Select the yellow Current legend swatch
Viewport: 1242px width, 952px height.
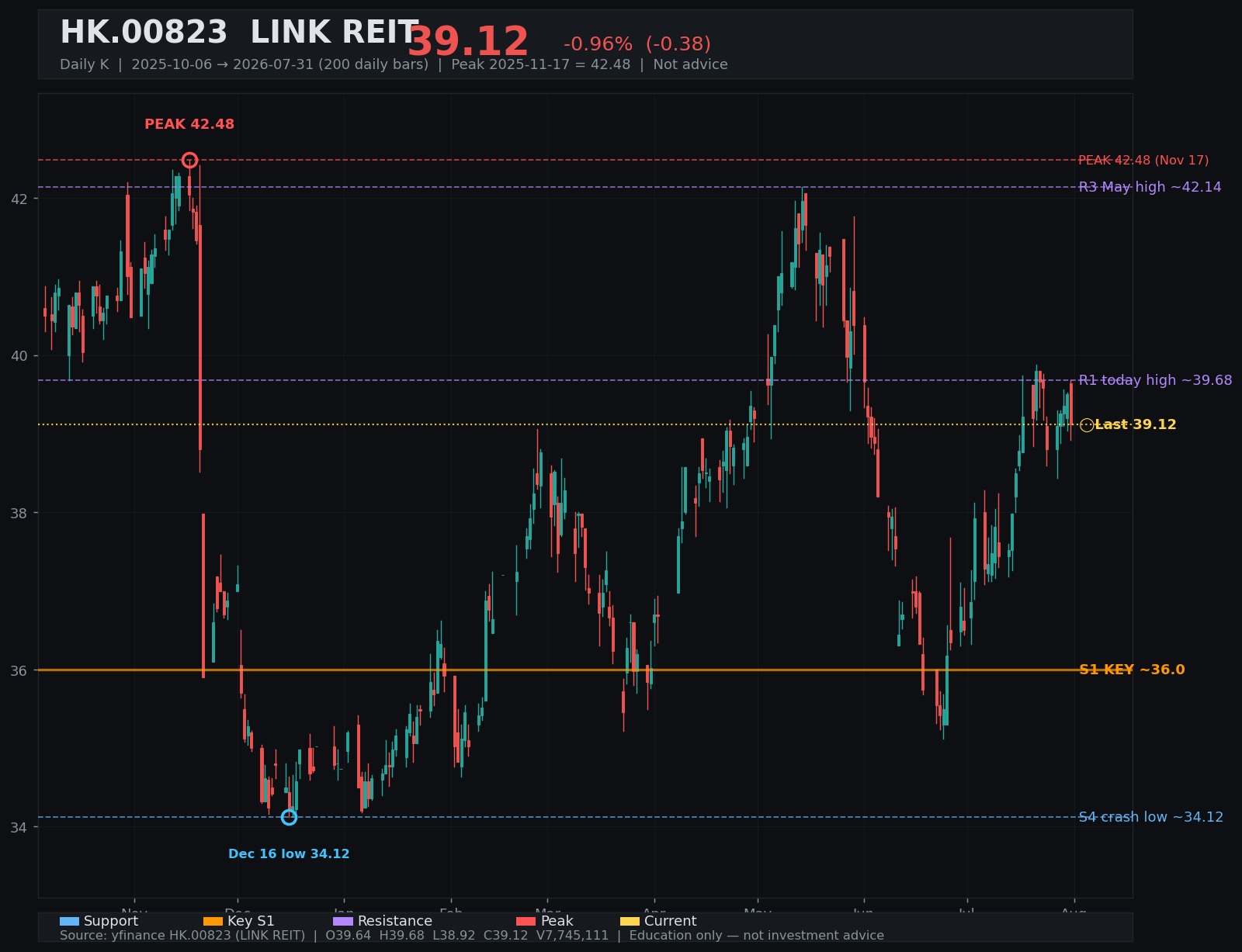click(x=630, y=922)
